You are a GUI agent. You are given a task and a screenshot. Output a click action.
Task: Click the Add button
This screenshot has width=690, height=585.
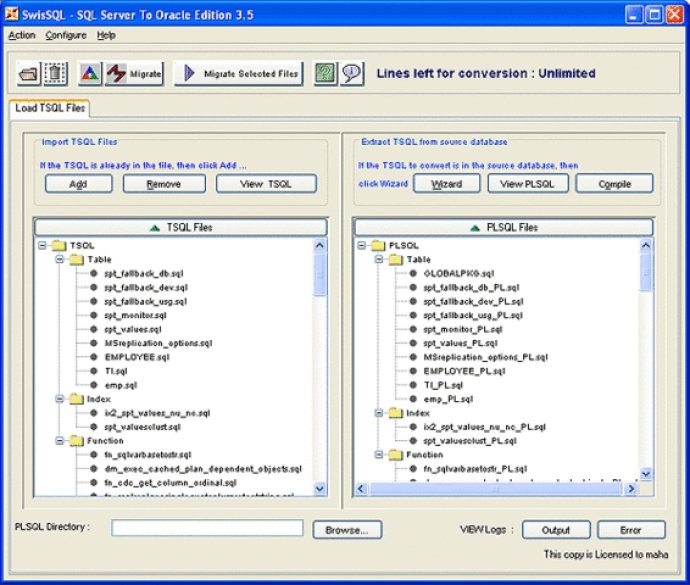point(78,184)
